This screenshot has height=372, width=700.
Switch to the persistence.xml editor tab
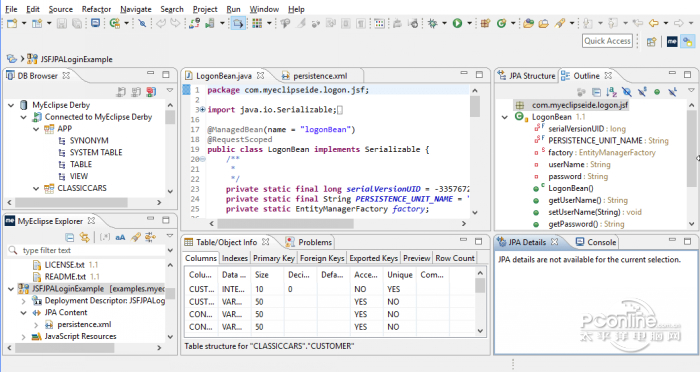[x=320, y=76]
